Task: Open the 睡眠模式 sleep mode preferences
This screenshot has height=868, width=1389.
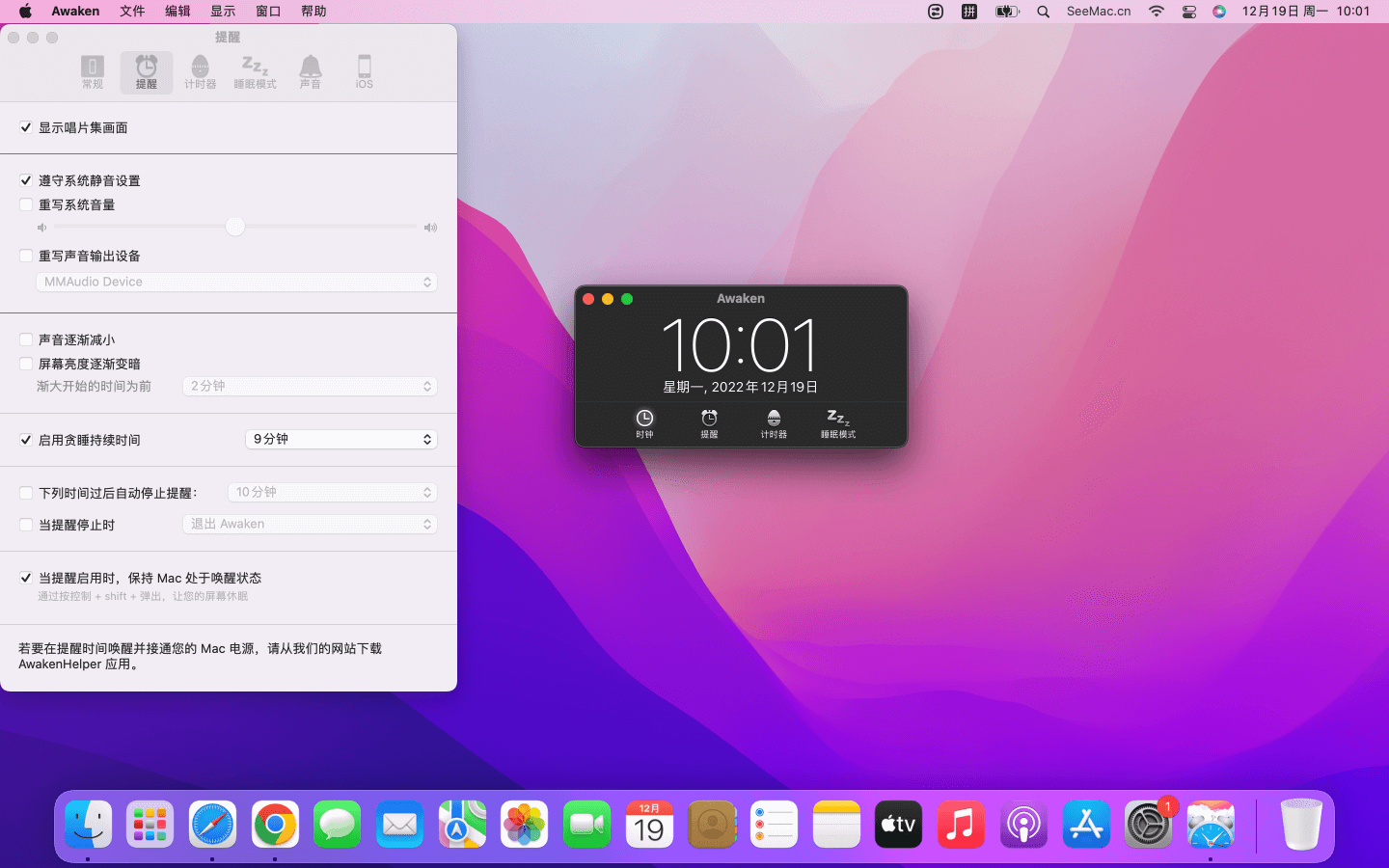Action: click(255, 72)
